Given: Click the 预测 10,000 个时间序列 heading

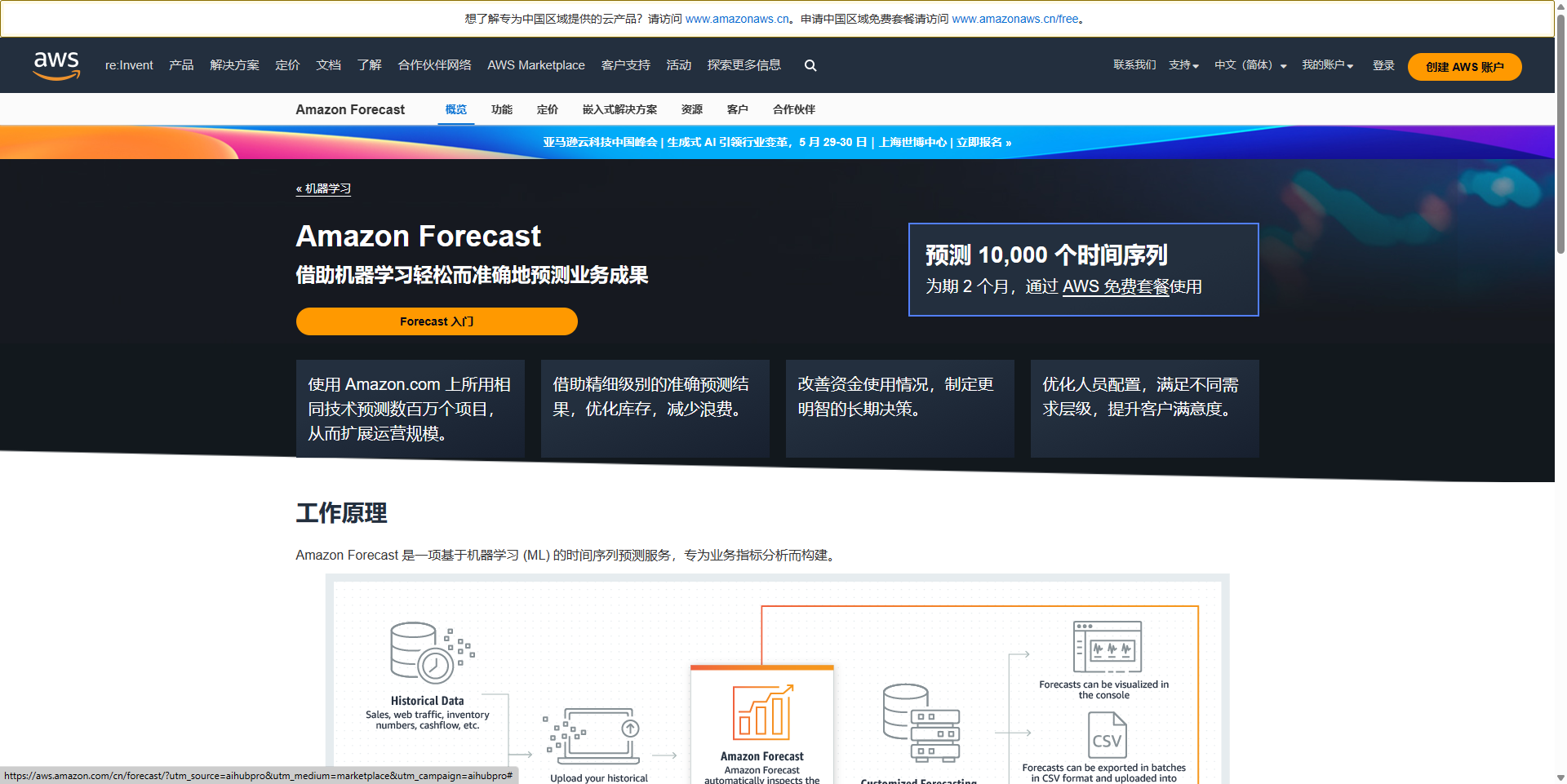Looking at the screenshot, I should click(x=1046, y=255).
